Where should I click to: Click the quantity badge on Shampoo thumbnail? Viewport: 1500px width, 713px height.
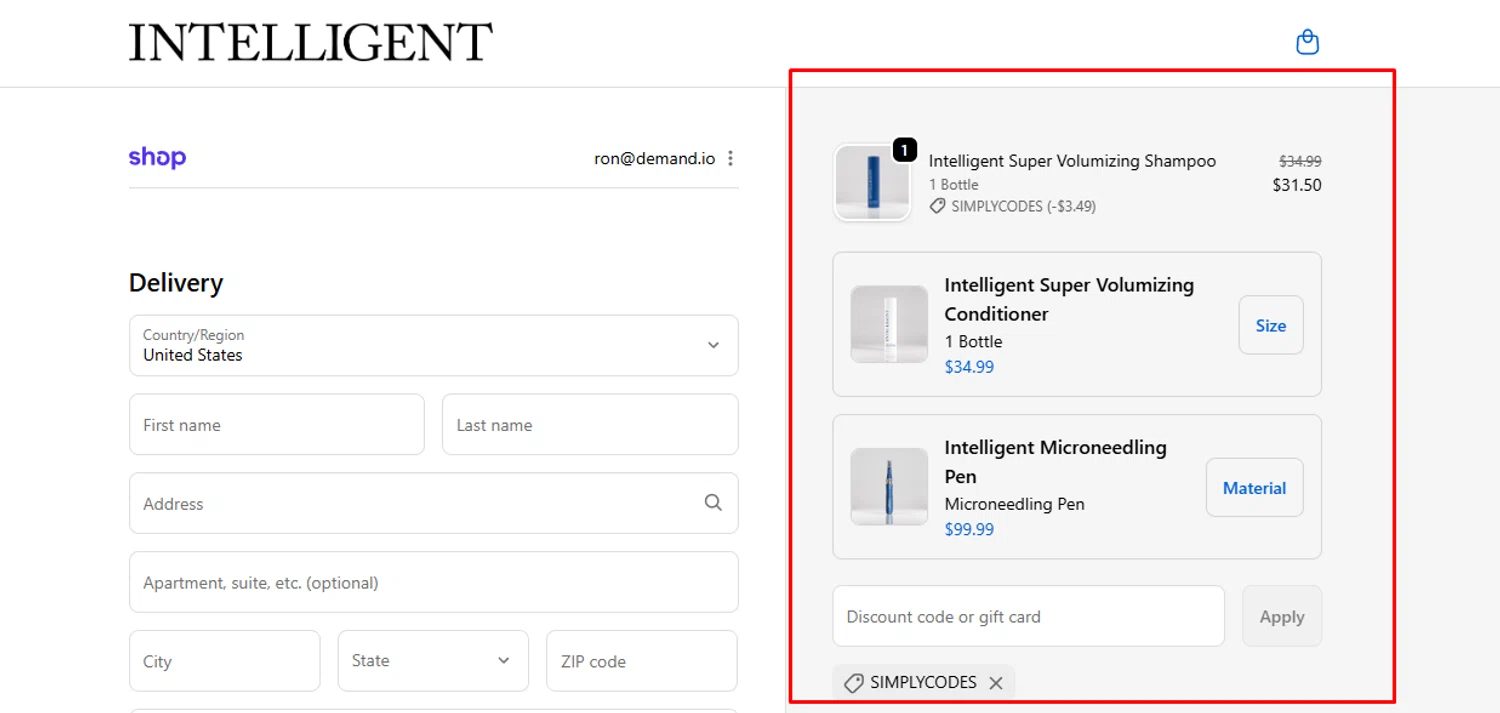point(904,150)
